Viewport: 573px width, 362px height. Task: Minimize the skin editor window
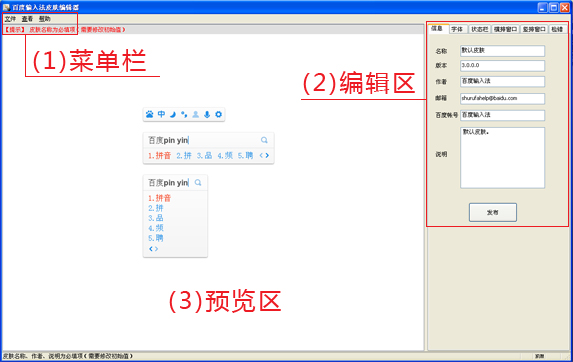543,7
